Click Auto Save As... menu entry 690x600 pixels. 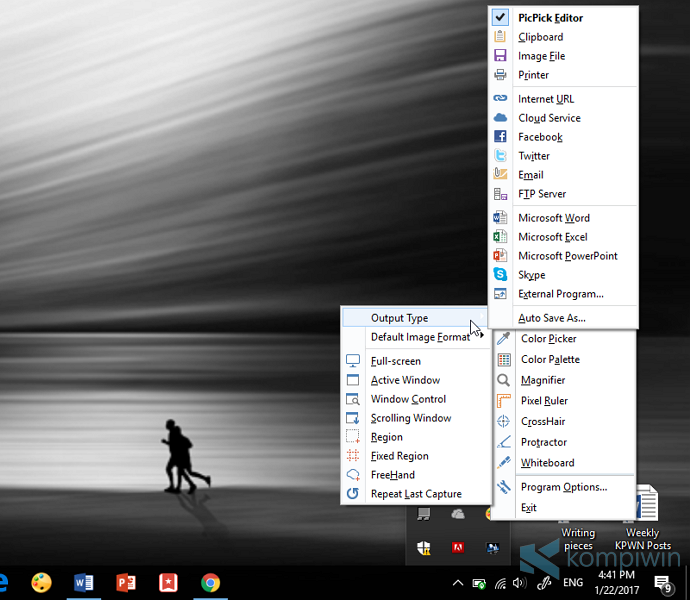tap(563, 318)
